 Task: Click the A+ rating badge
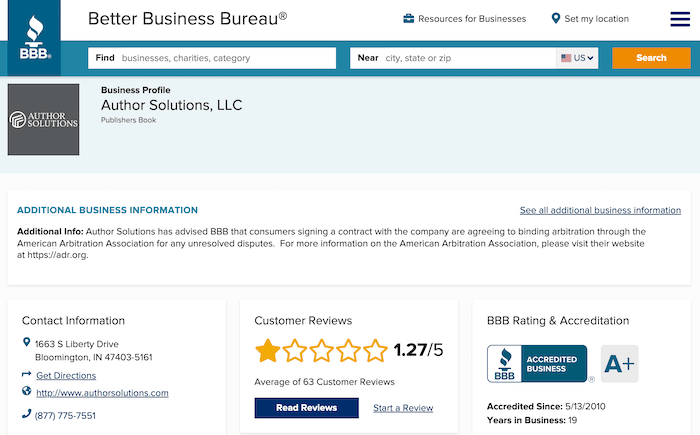click(x=619, y=364)
